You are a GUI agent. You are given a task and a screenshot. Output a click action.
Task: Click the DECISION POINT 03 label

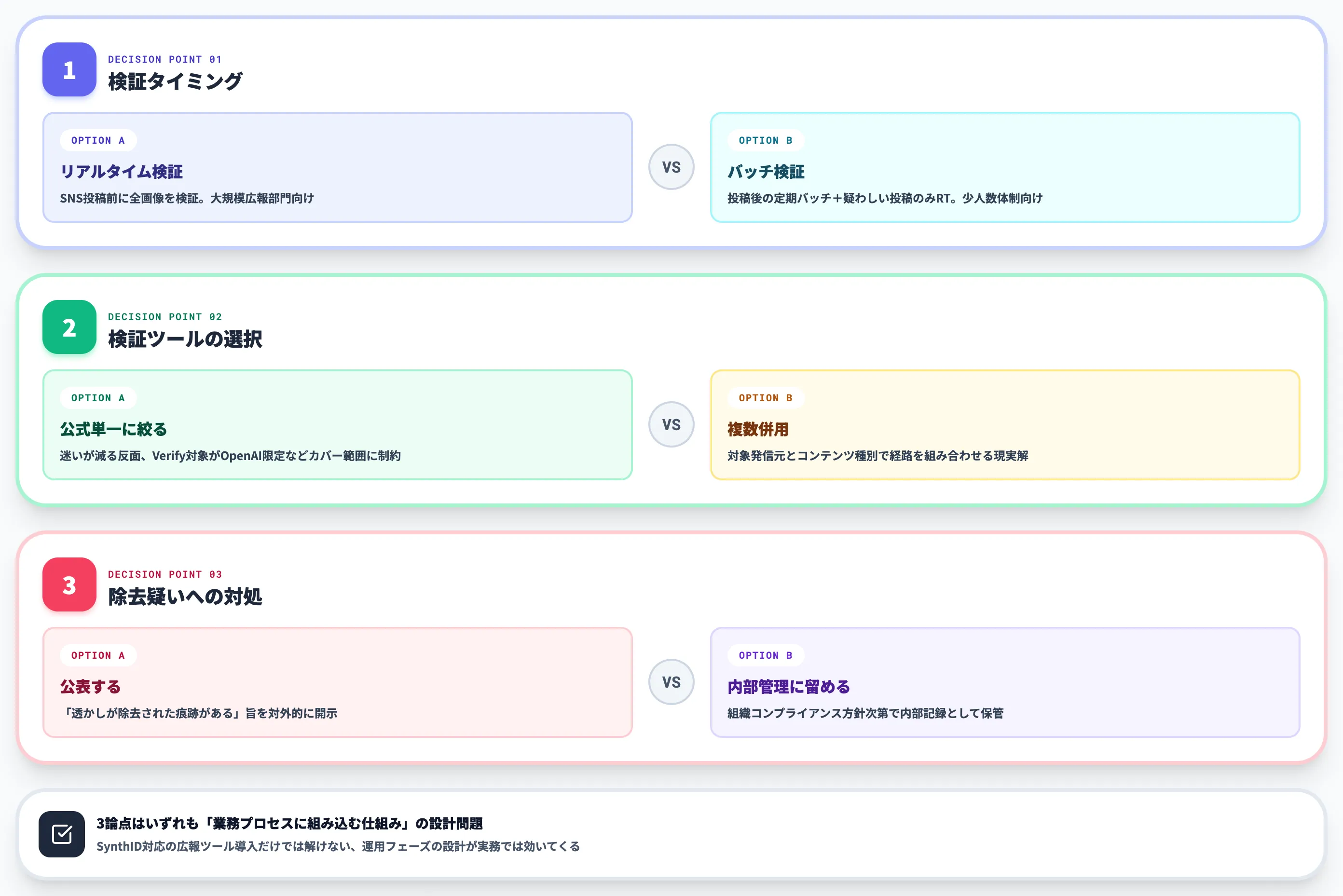tap(164, 574)
